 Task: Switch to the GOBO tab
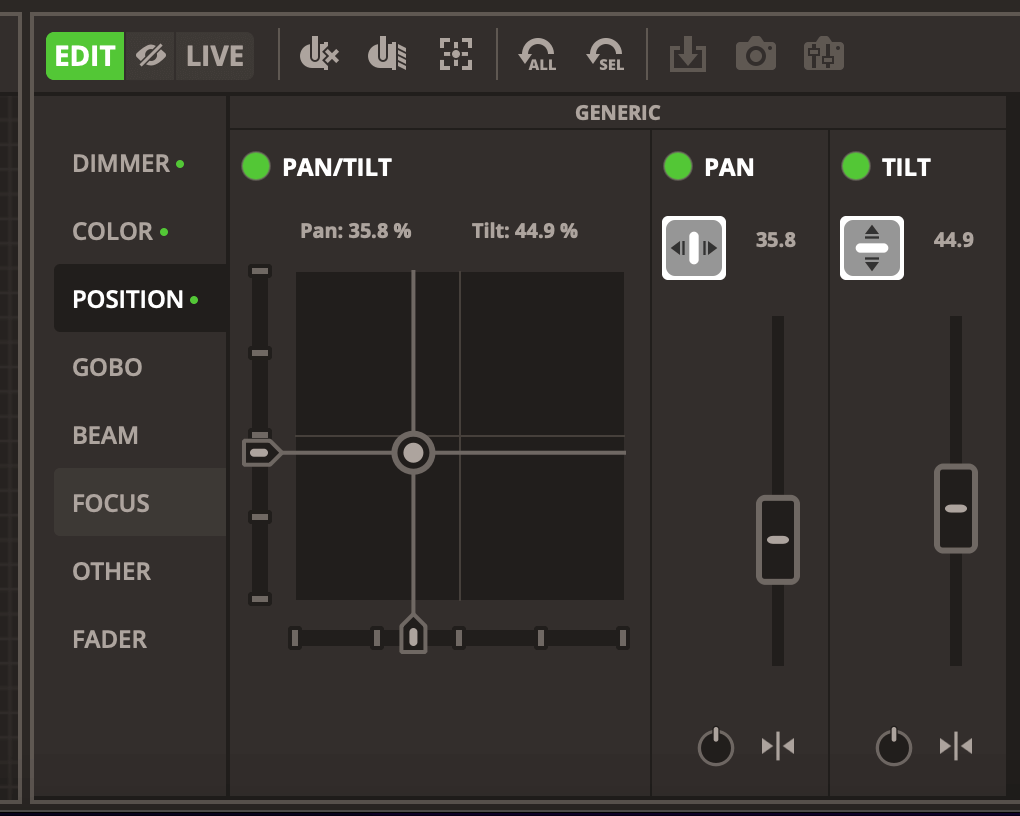click(108, 368)
